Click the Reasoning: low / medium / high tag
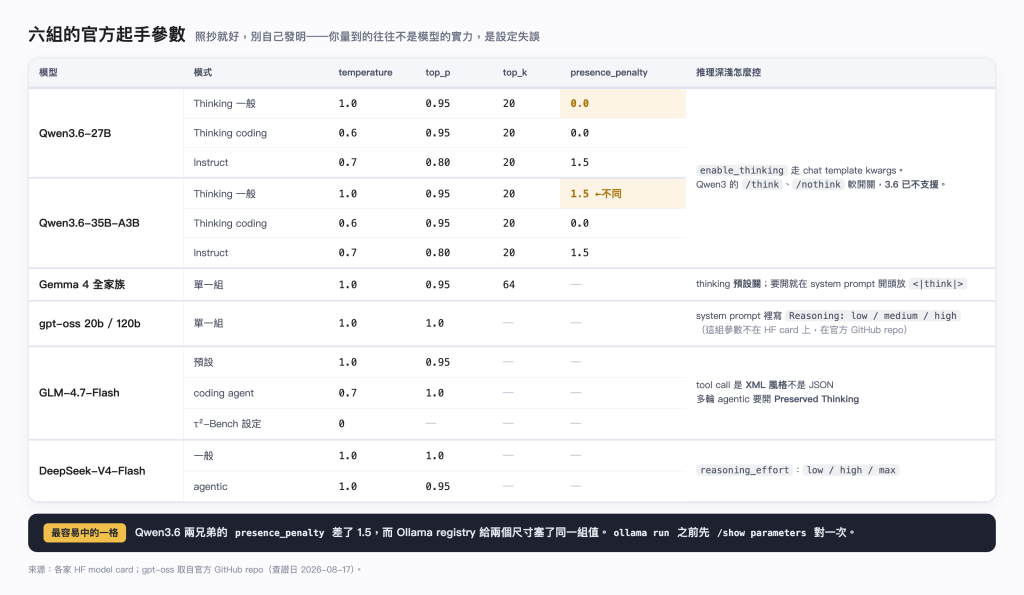 point(872,316)
